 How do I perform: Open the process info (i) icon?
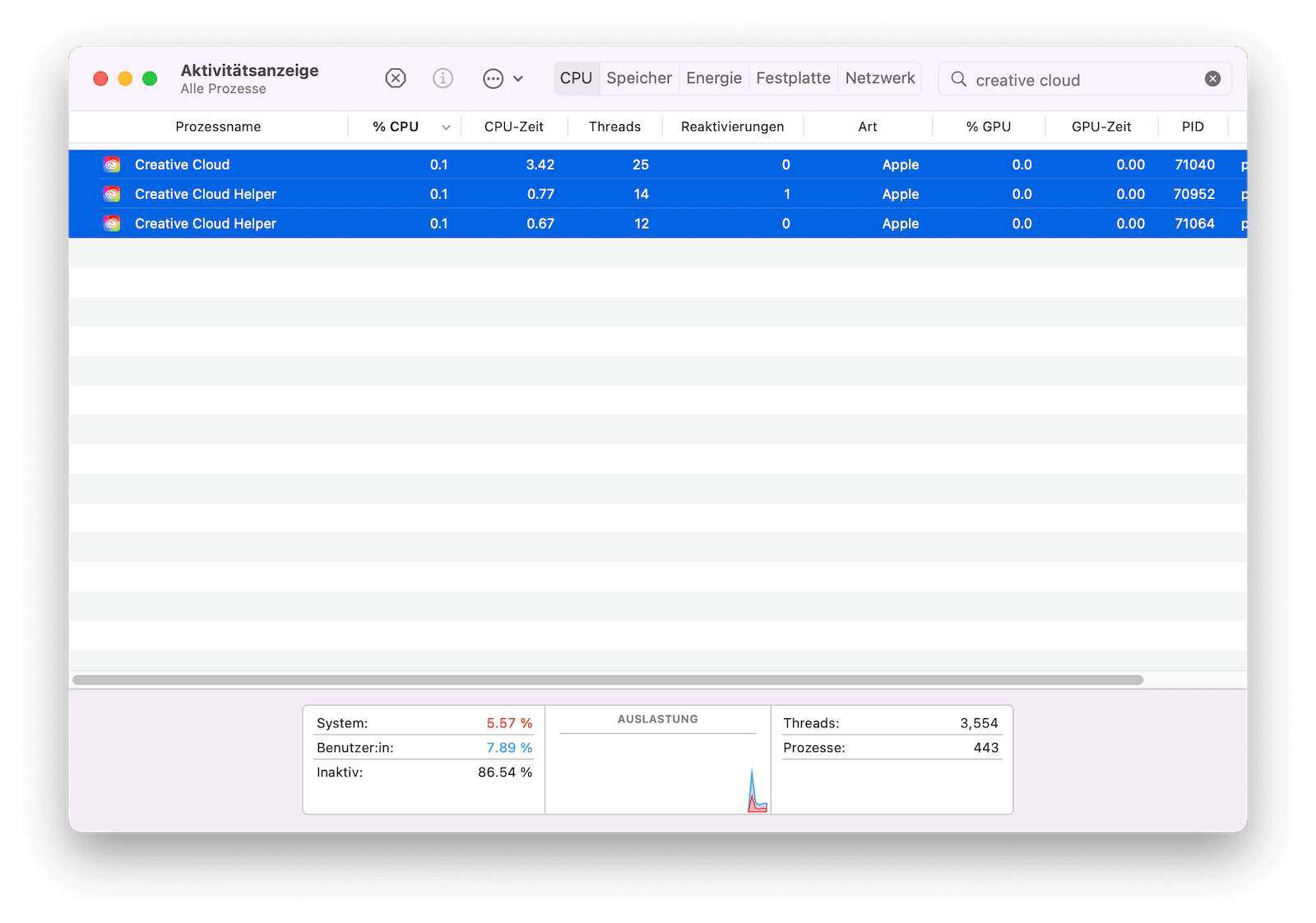[443, 78]
